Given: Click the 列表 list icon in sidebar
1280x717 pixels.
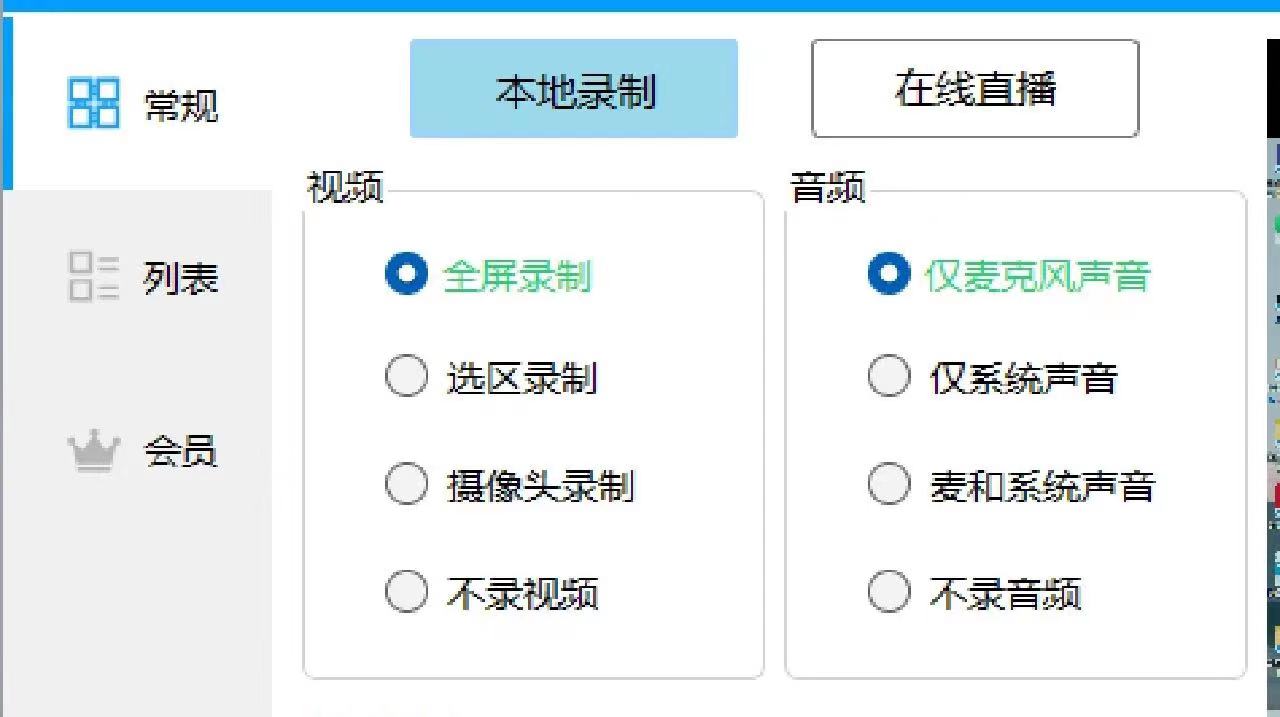Looking at the screenshot, I should [x=91, y=278].
